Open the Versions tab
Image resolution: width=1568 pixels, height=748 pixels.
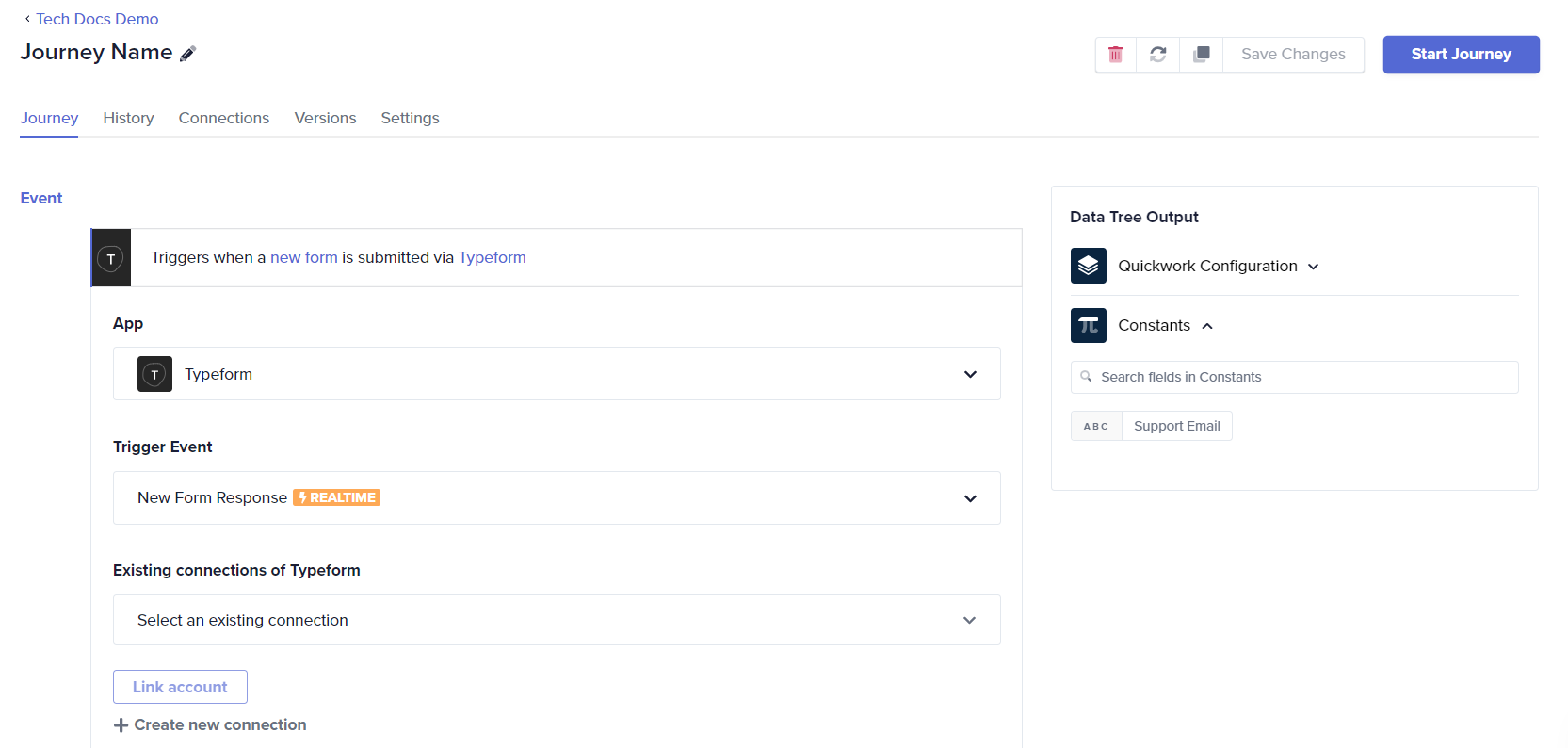click(x=325, y=118)
